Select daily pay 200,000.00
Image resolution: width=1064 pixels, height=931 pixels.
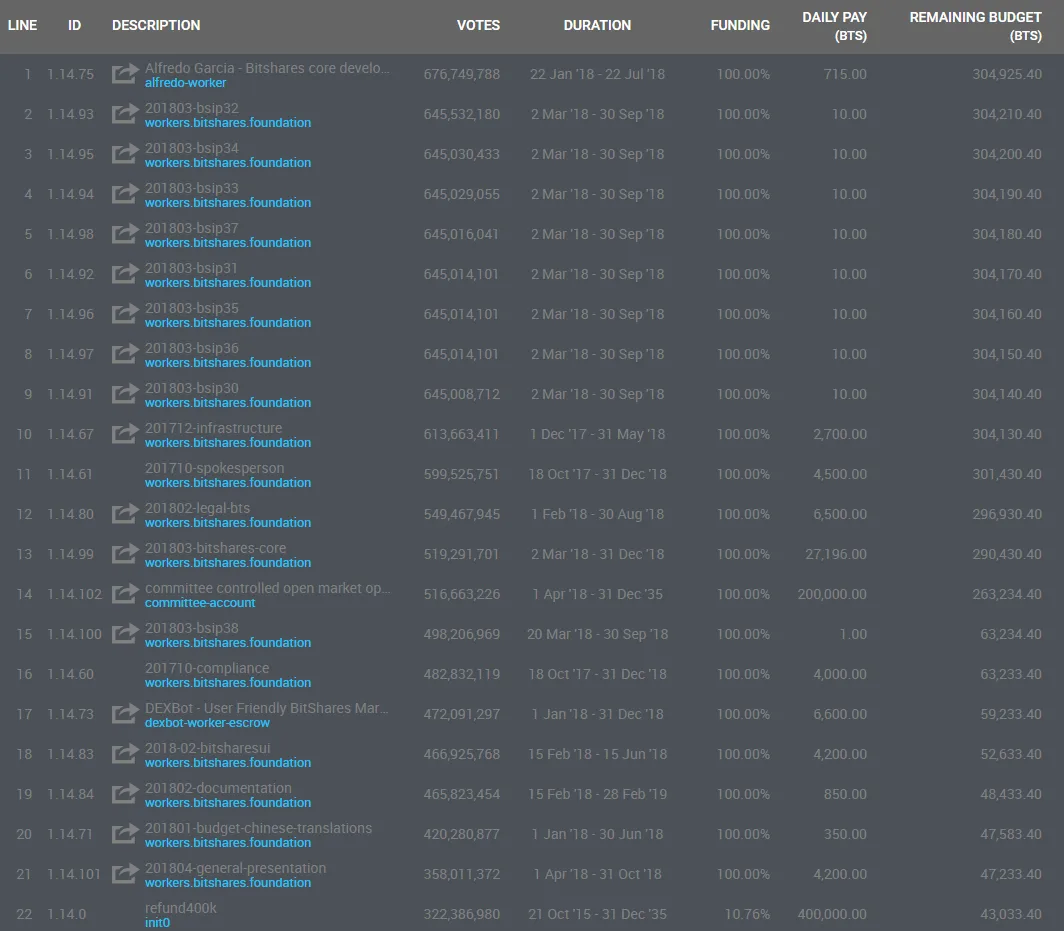[832, 594]
